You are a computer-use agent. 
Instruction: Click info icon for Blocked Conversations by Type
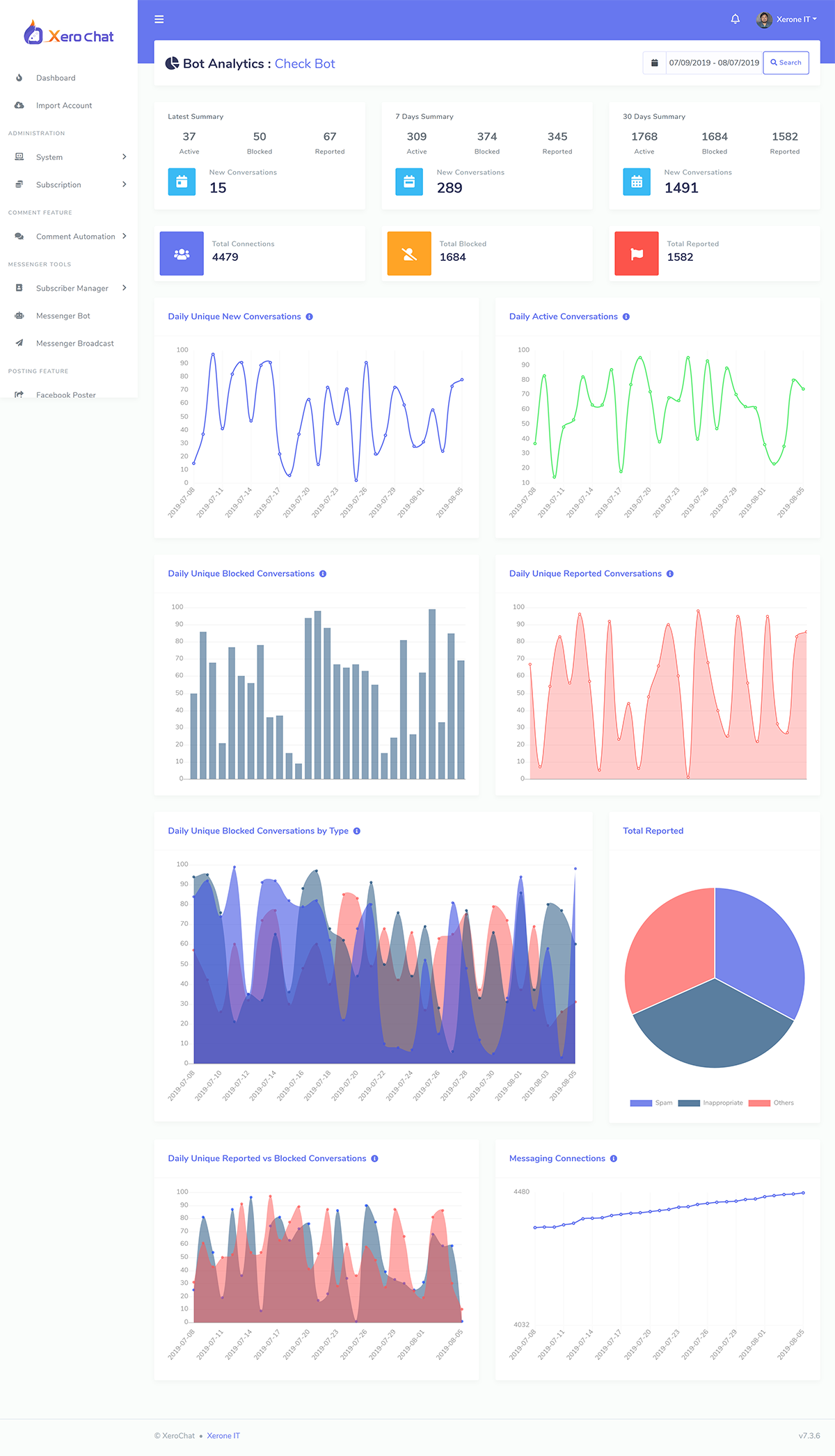tap(357, 831)
